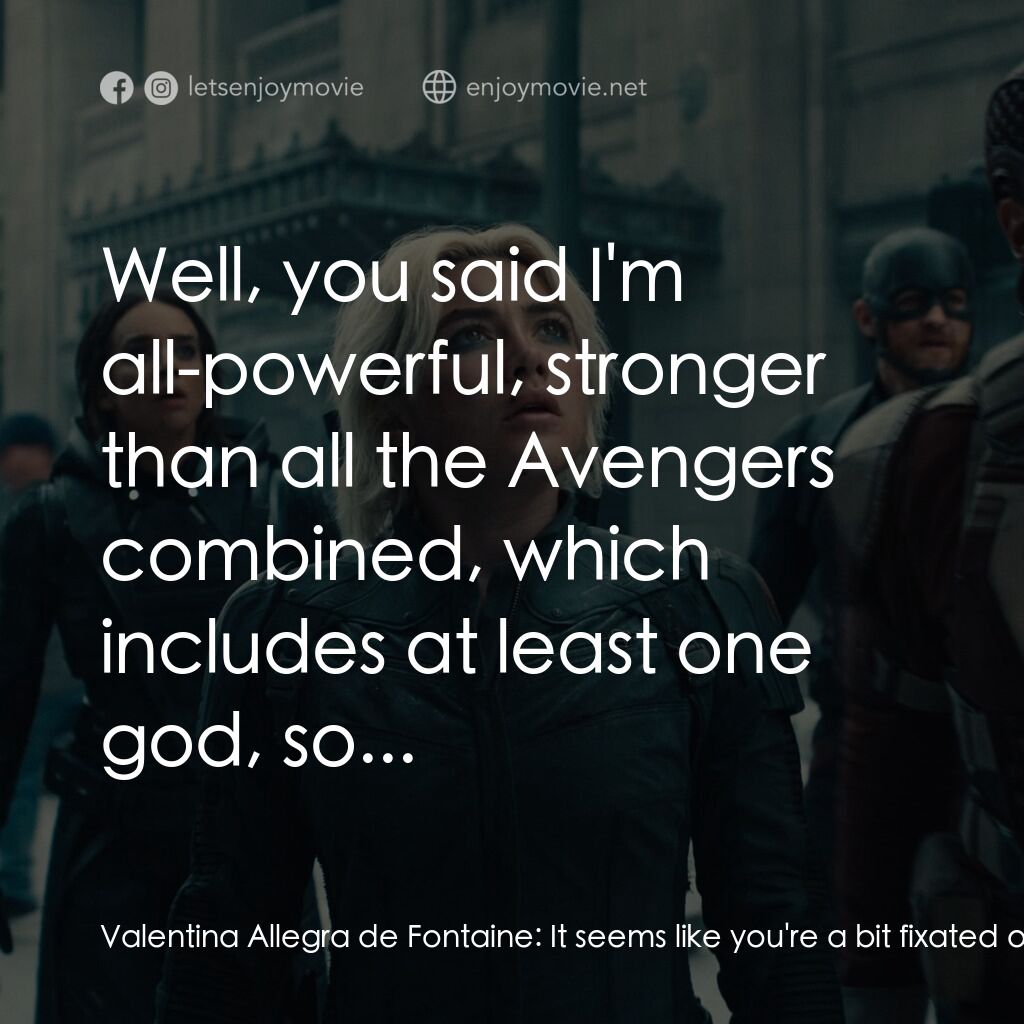Click the name "Valentina Allegra de Fontaine"

321,937
